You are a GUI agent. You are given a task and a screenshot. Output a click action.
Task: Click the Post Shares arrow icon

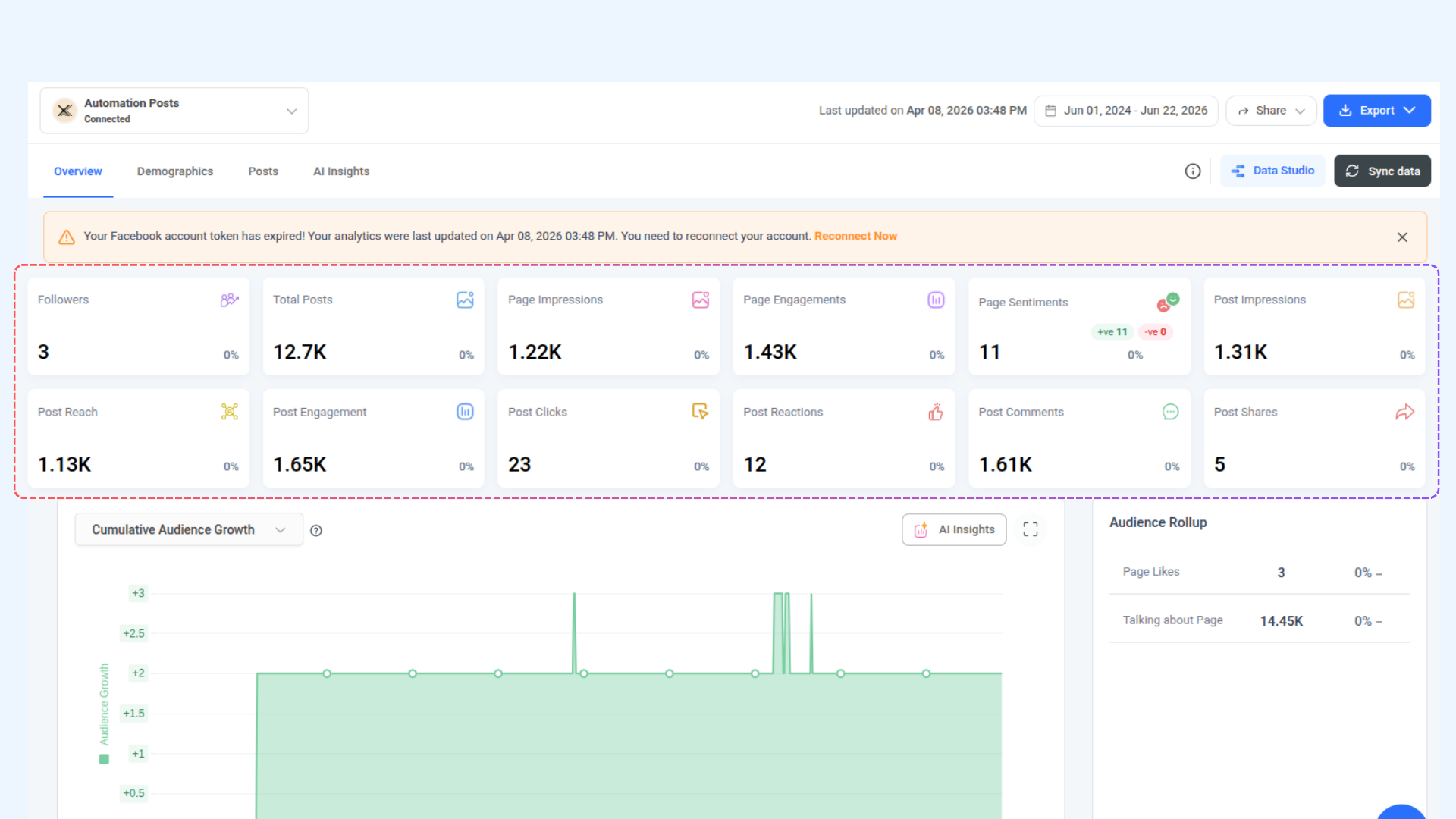pos(1405,412)
